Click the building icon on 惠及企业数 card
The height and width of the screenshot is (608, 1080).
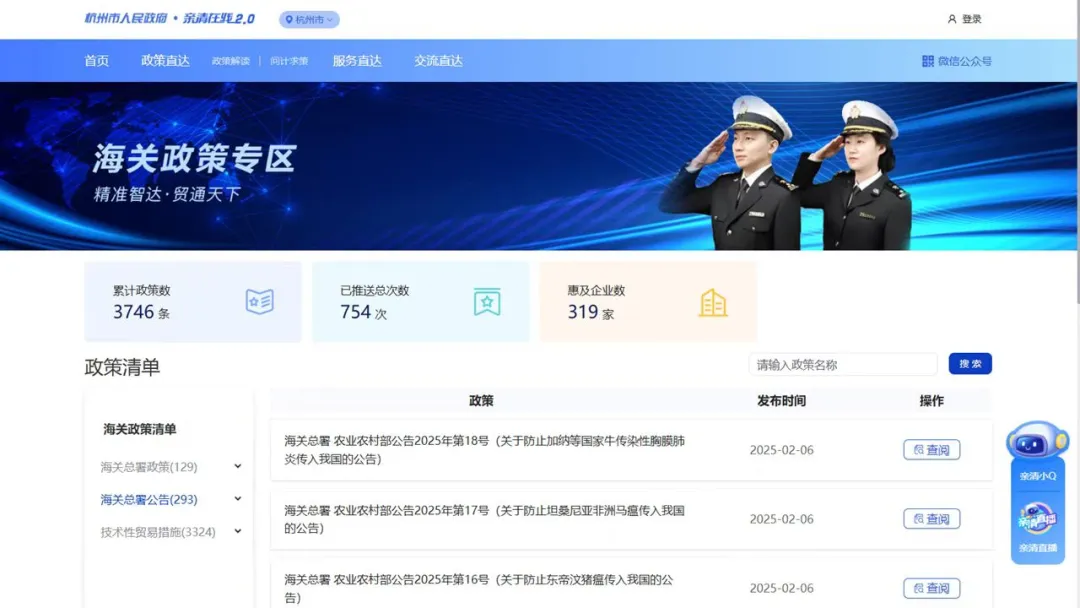pos(713,301)
